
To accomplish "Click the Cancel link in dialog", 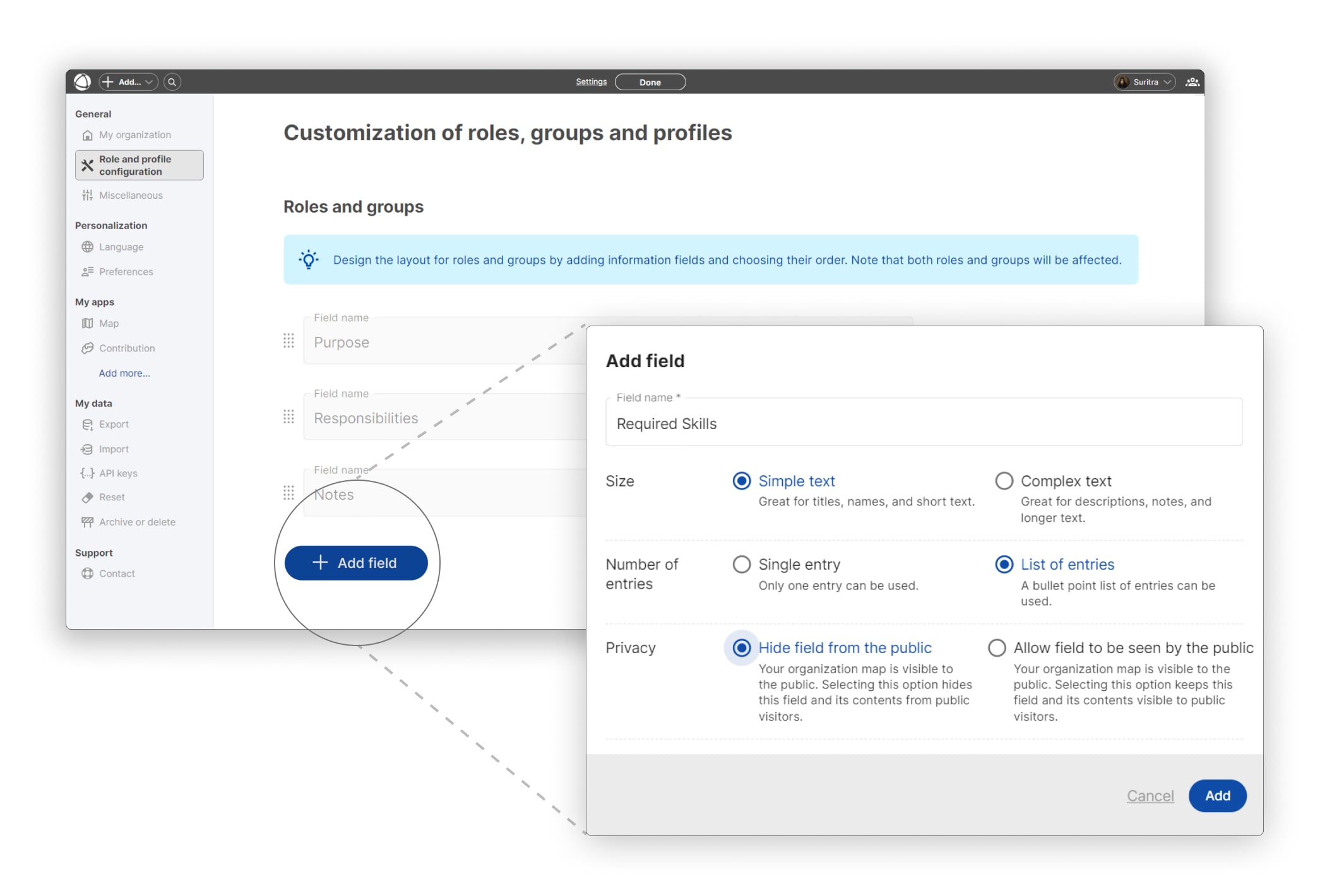I will click(x=1150, y=796).
